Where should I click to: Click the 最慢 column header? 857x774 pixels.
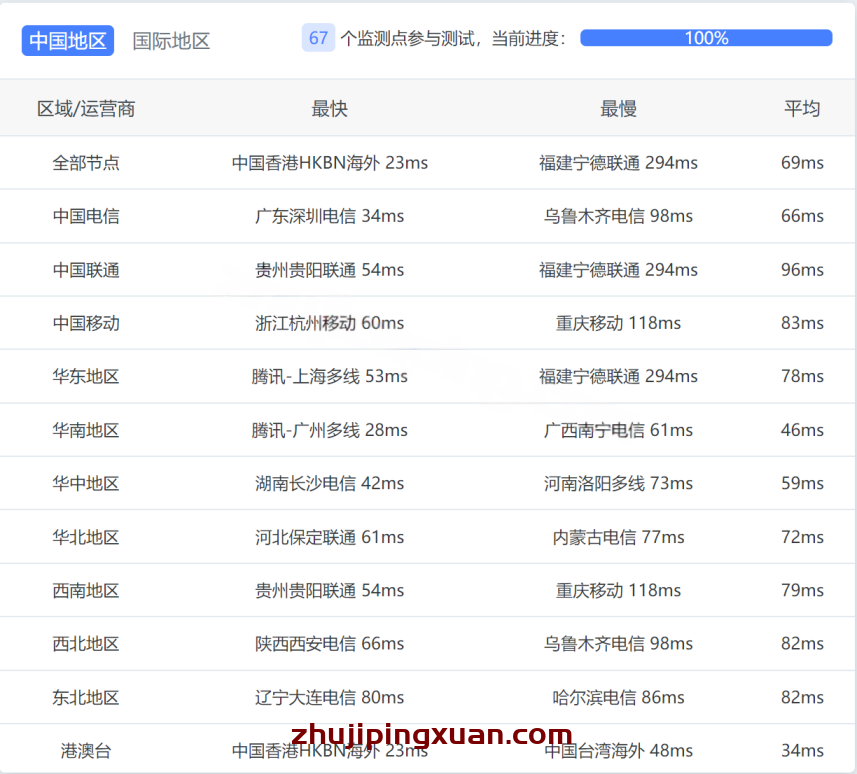618,109
